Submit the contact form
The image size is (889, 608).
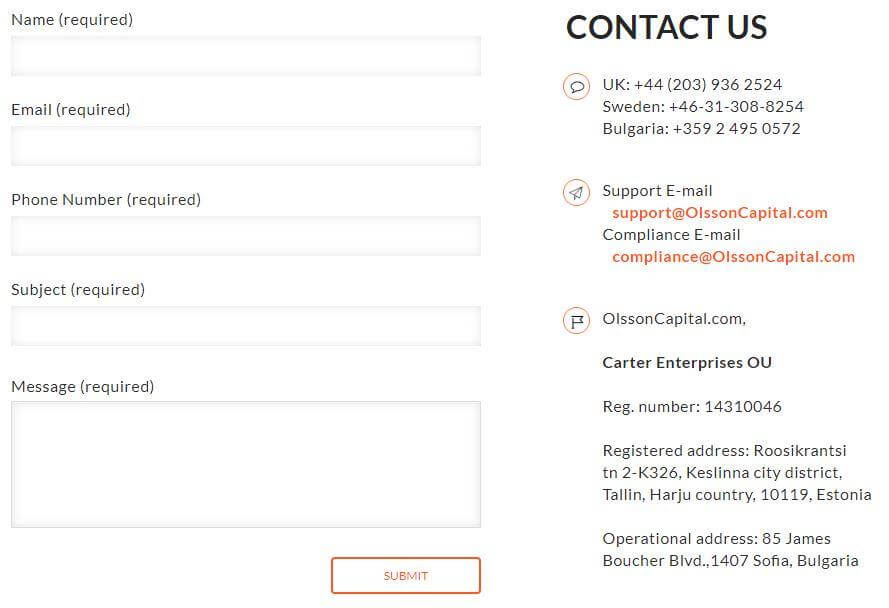coord(406,576)
